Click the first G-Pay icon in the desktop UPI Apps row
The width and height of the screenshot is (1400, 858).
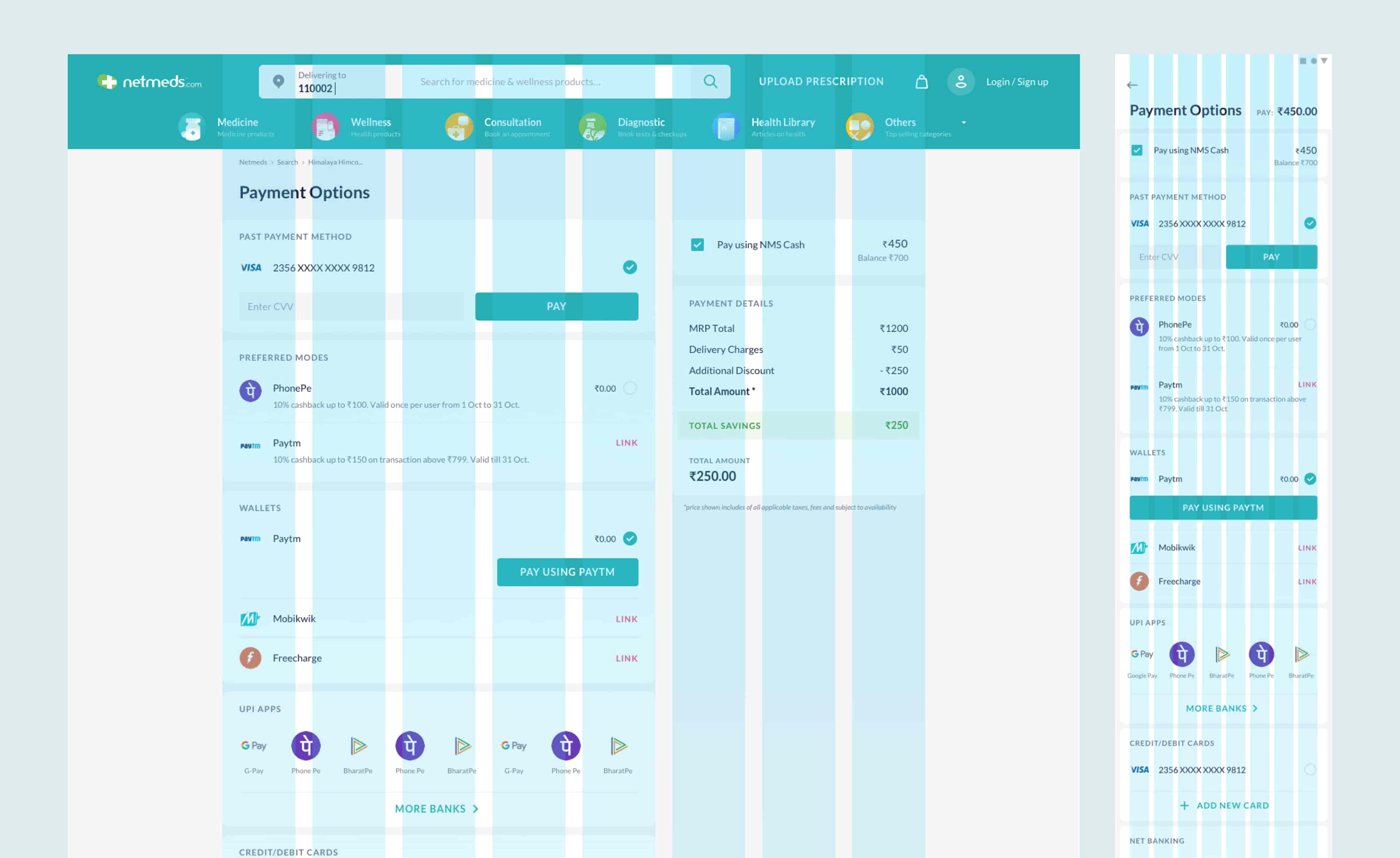(x=253, y=745)
